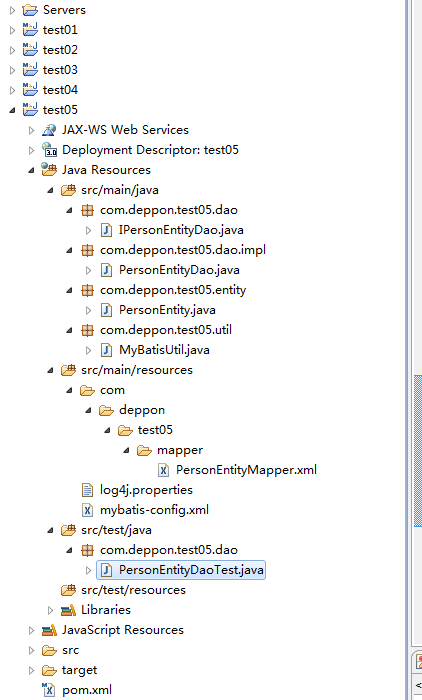Select PersonEntityDaoTest.java file name
The image size is (422, 700).
point(191,570)
